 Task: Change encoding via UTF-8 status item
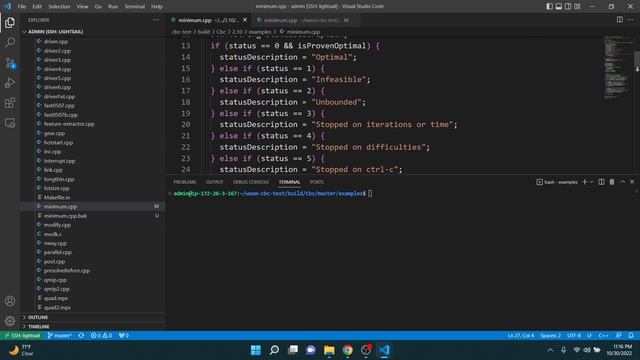[574, 336]
